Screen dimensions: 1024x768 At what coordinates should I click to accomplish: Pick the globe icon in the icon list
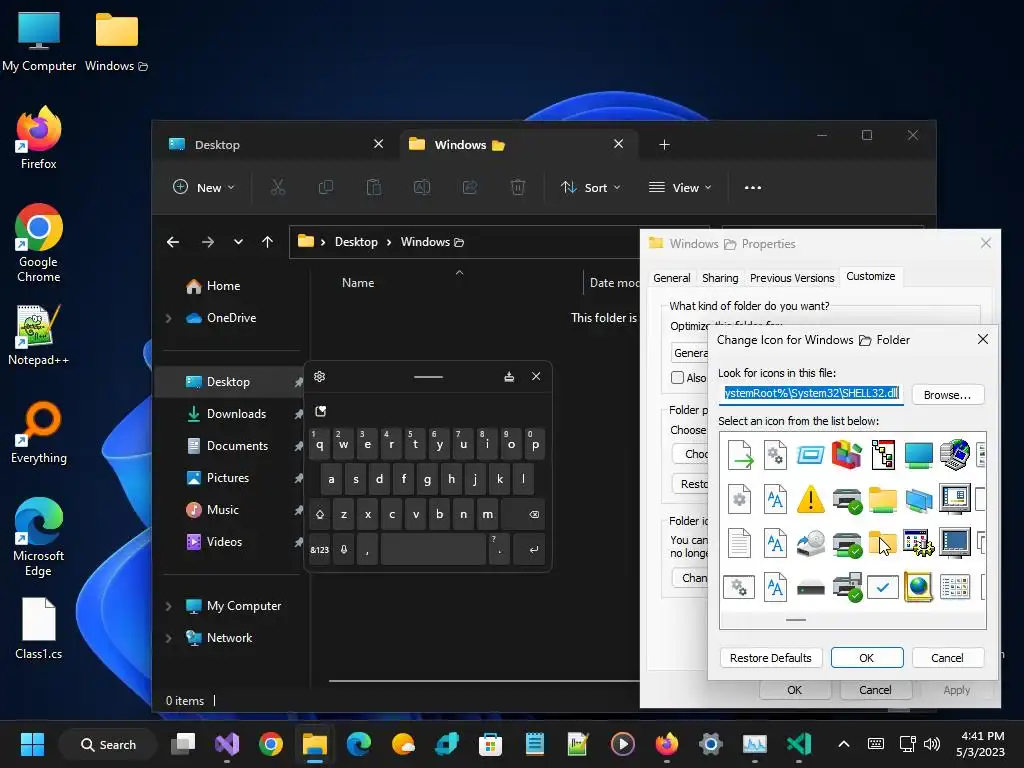tap(918, 586)
